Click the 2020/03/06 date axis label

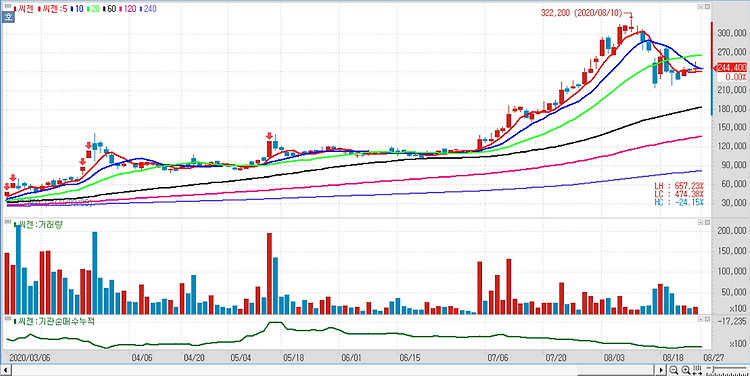[x=30, y=357]
